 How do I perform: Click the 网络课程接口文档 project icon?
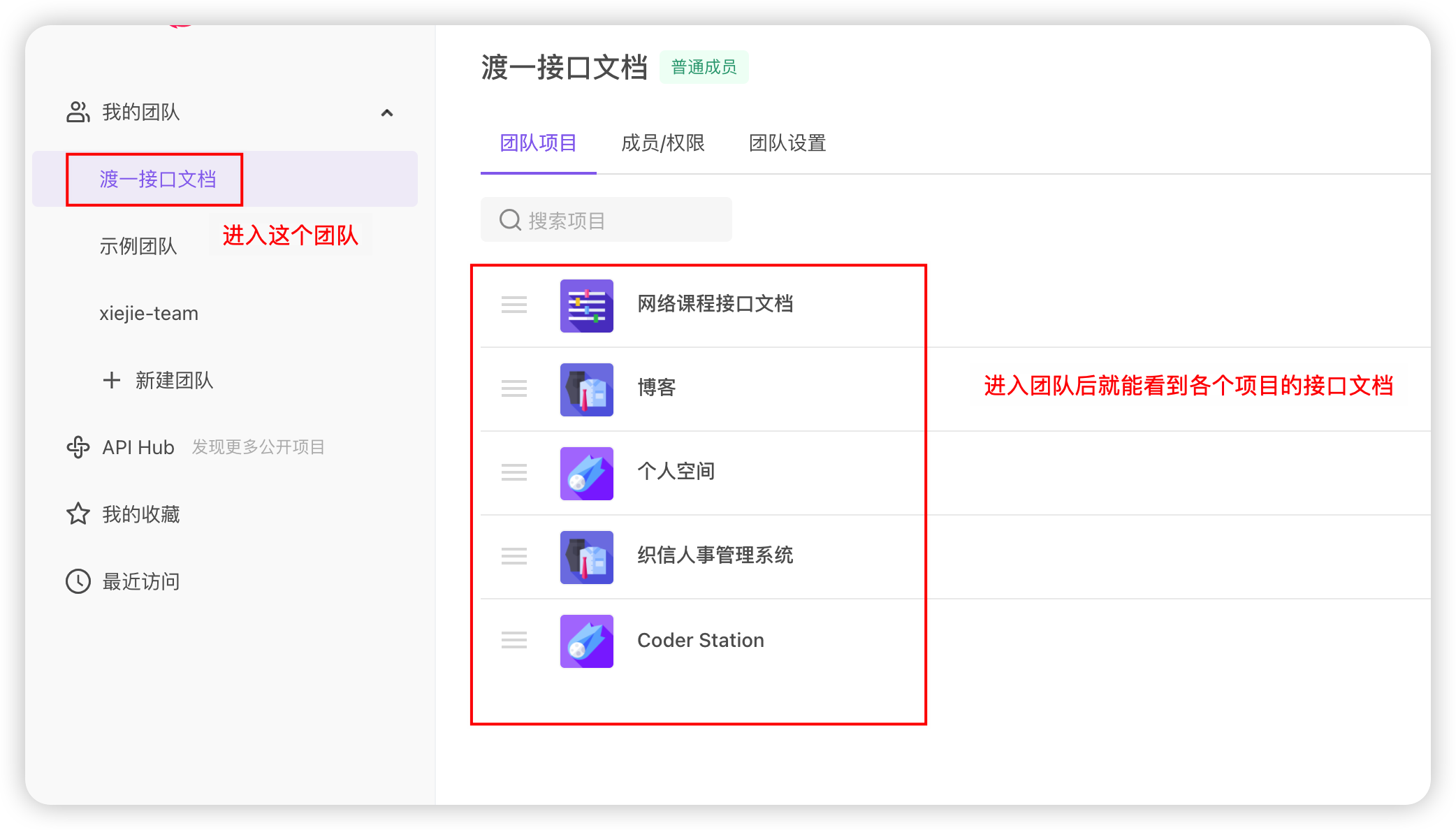pyautogui.click(x=587, y=306)
